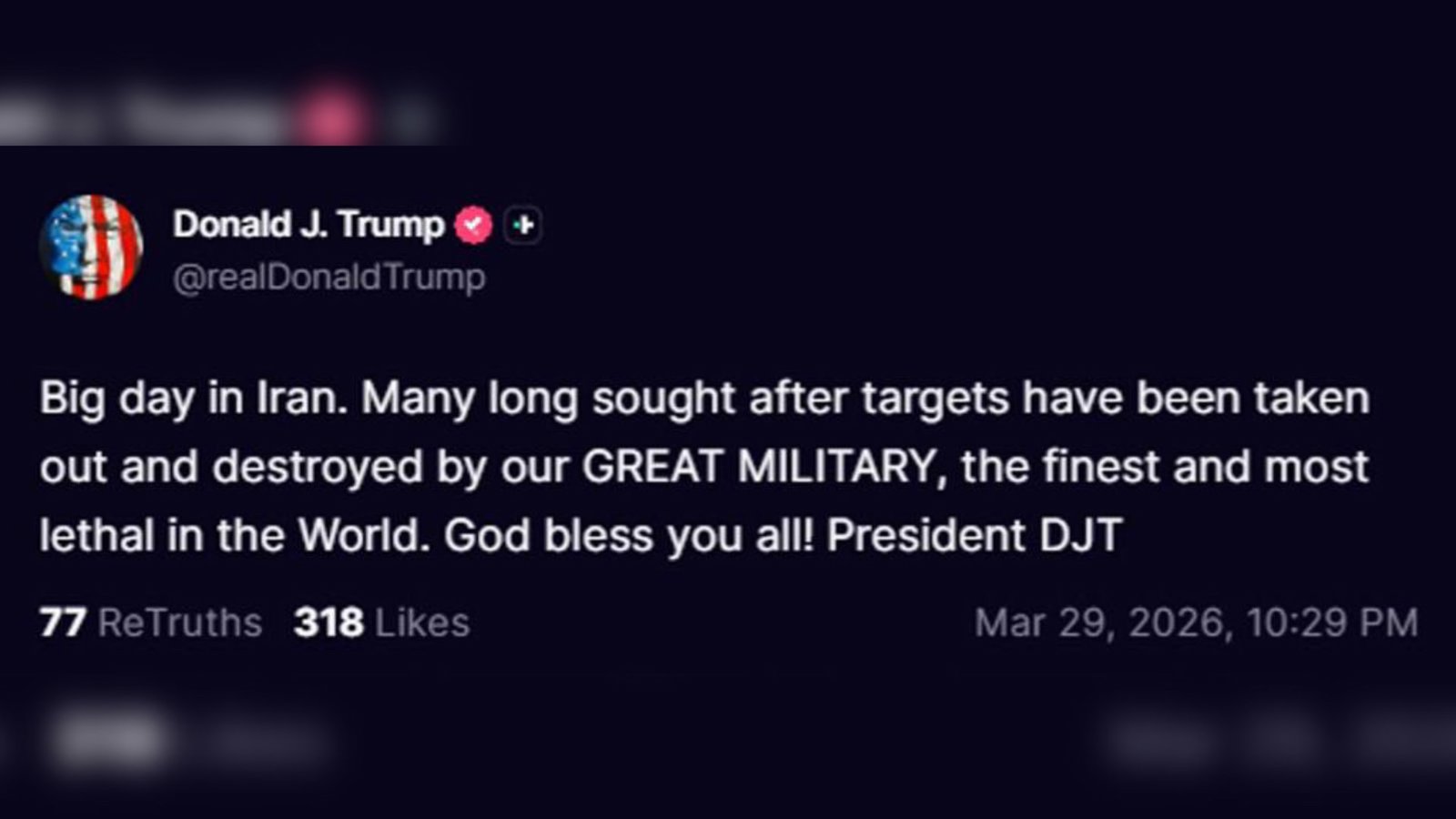Click the blurred gray icon right of pink badge
This screenshot has width=1456, height=819.
click(x=414, y=118)
